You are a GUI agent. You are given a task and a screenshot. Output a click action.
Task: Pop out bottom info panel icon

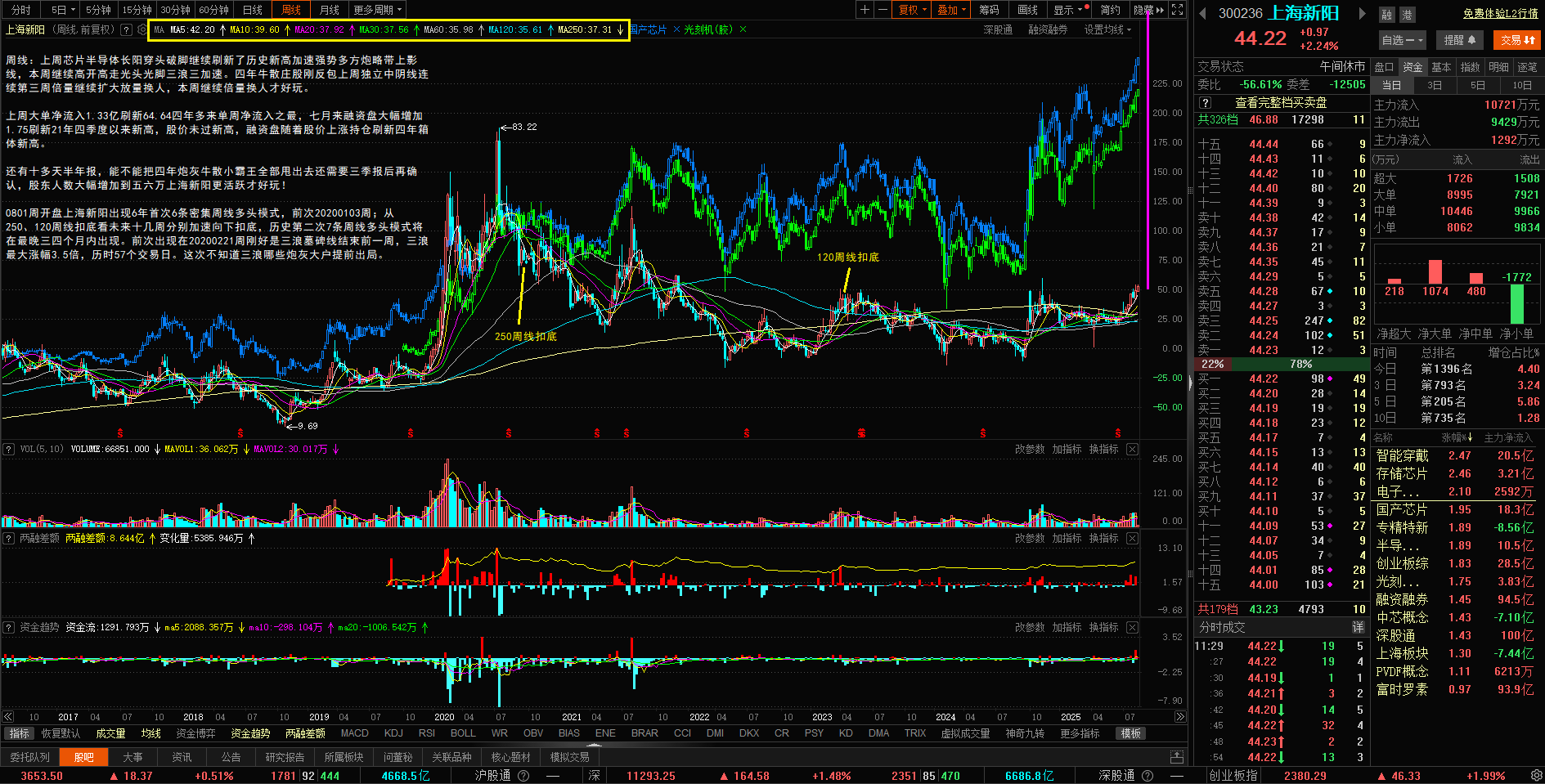pos(1177,757)
